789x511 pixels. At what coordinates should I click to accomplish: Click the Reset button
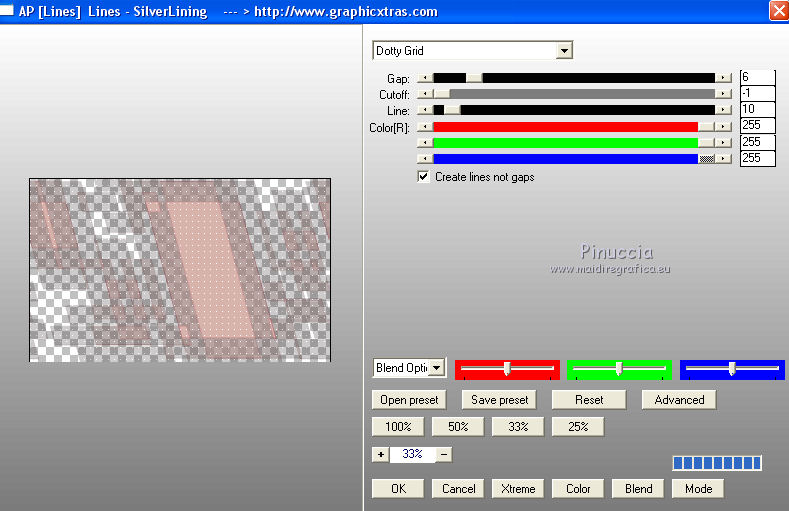[x=589, y=400]
